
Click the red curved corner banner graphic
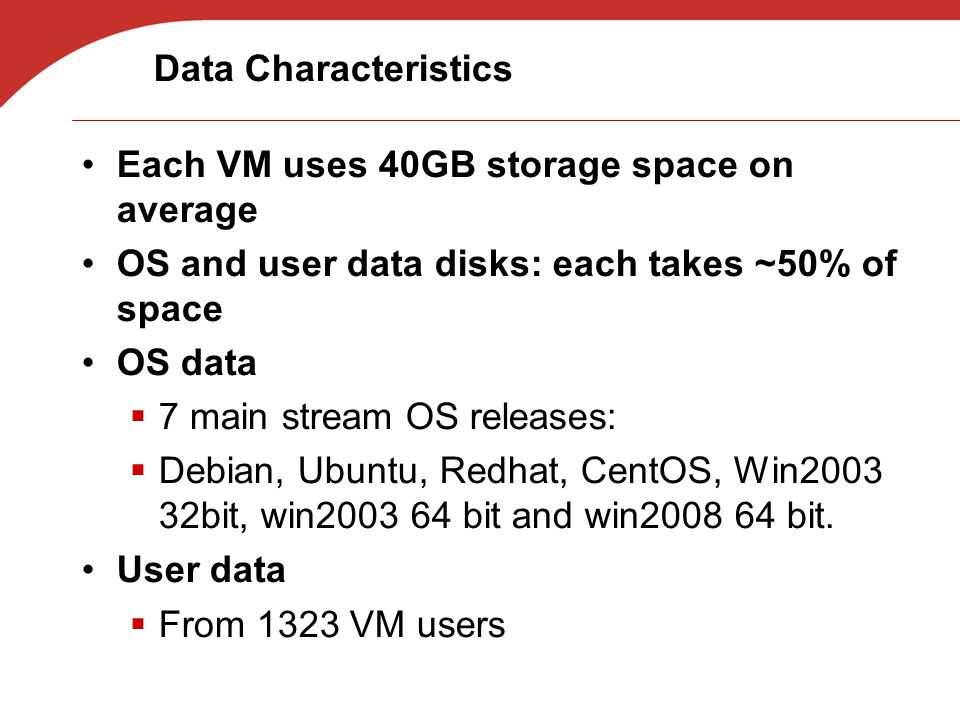pyautogui.click(x=61, y=37)
